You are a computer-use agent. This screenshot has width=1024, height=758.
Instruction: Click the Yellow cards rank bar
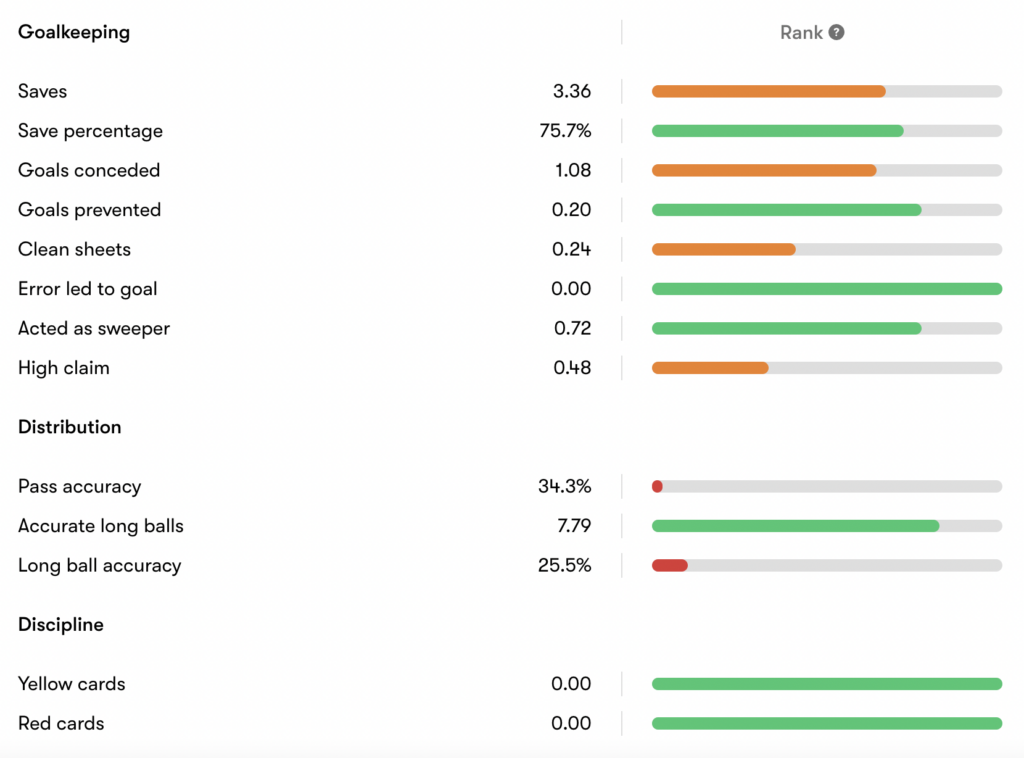click(827, 684)
